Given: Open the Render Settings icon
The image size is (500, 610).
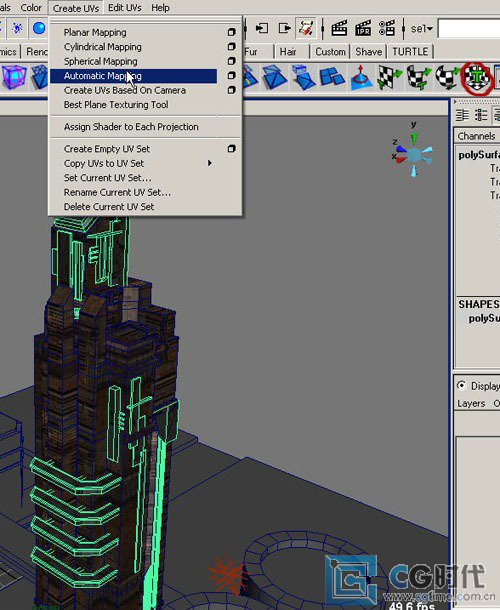Looking at the screenshot, I should pos(387,28).
